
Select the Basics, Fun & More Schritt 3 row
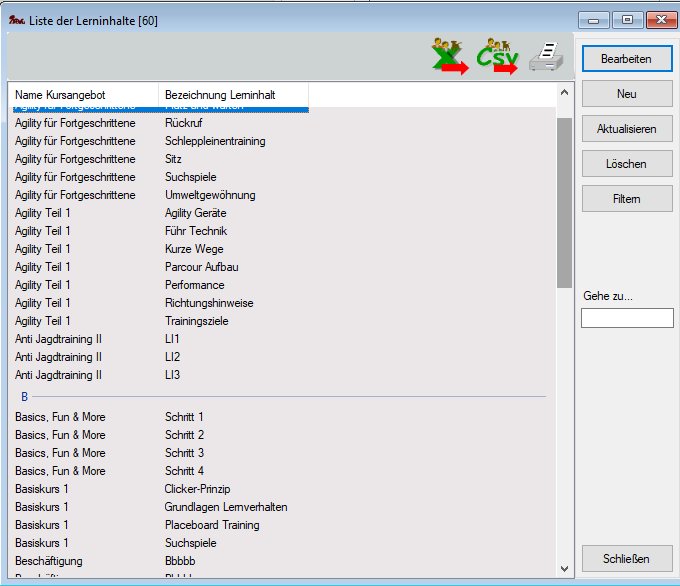point(184,453)
